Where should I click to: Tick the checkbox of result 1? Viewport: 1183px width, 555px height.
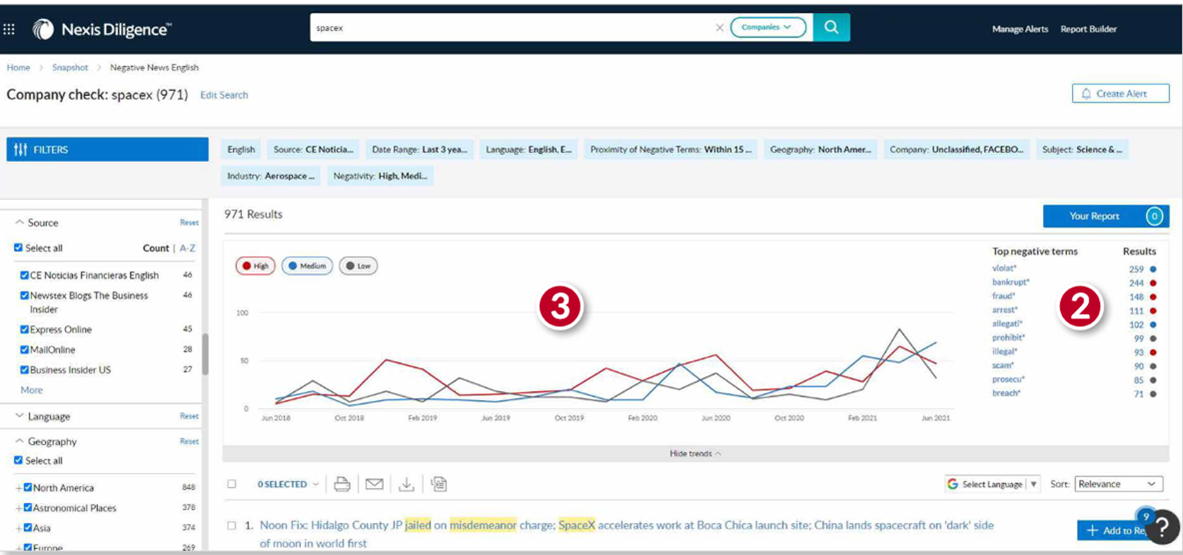[232, 525]
